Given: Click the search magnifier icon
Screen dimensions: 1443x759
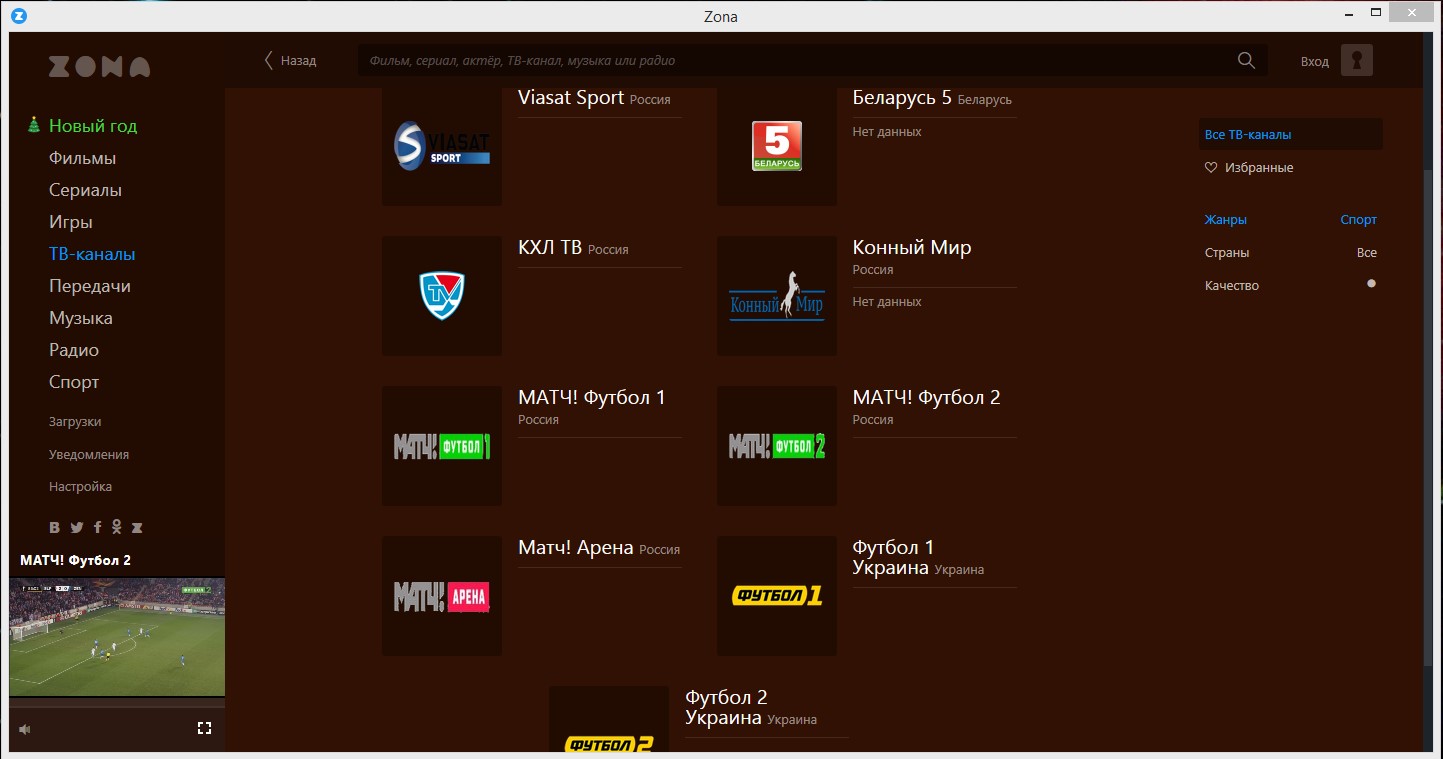Looking at the screenshot, I should pos(1246,60).
